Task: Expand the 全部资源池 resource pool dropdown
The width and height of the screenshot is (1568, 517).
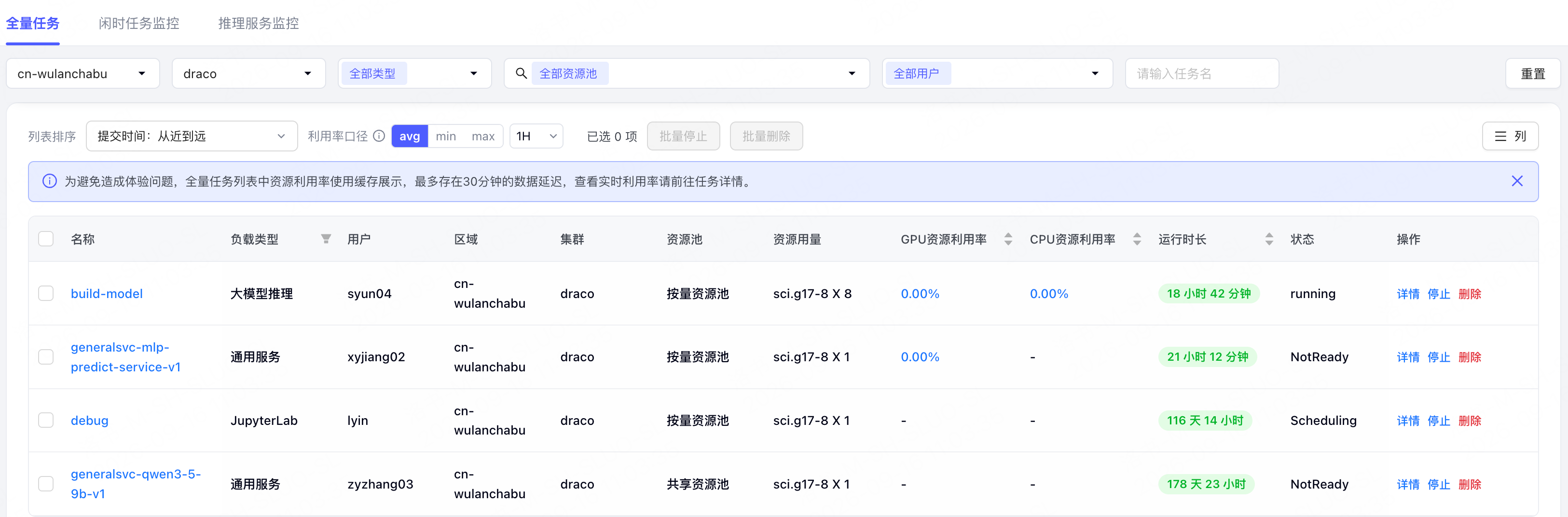Action: click(x=687, y=74)
